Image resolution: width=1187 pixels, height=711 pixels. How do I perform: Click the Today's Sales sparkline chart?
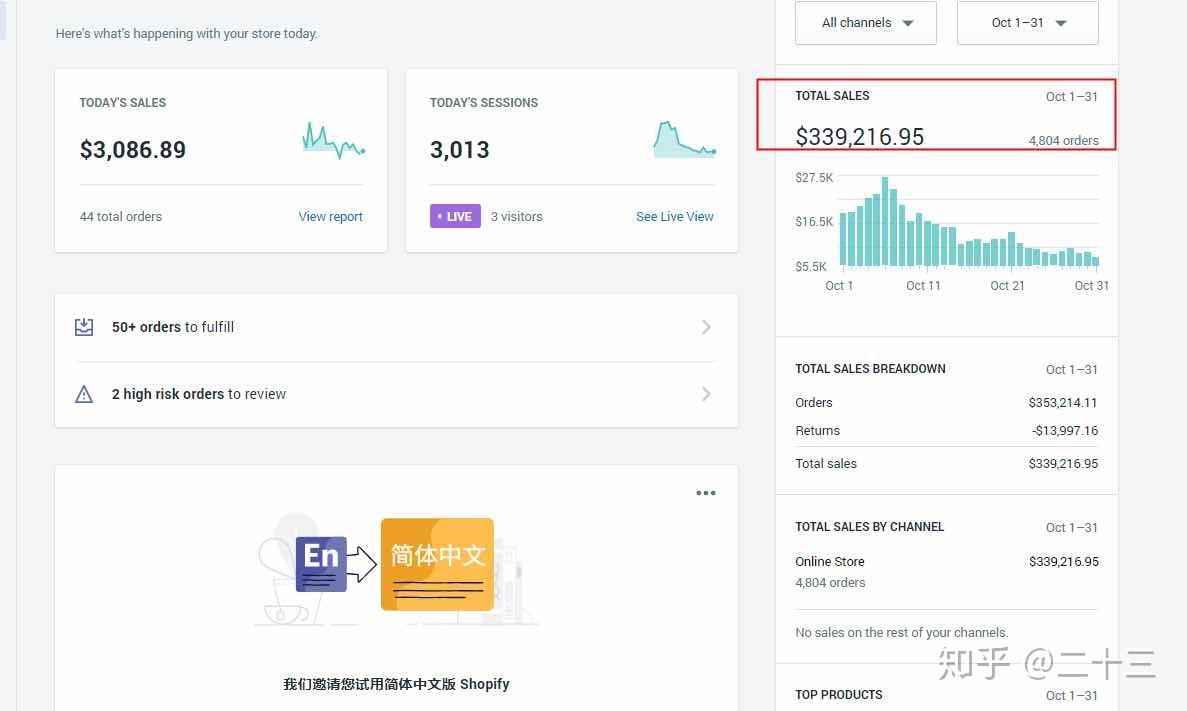[334, 140]
